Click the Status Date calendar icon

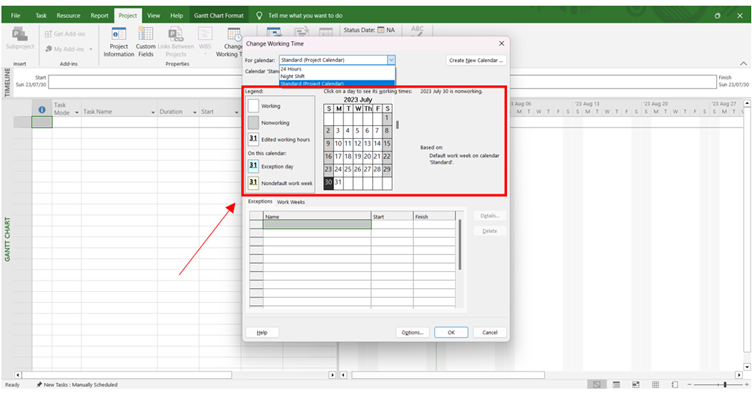point(381,30)
